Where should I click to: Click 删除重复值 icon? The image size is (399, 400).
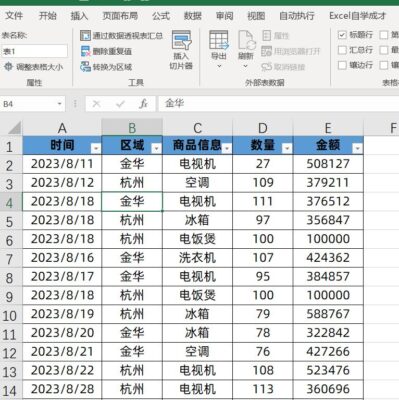tap(85, 51)
